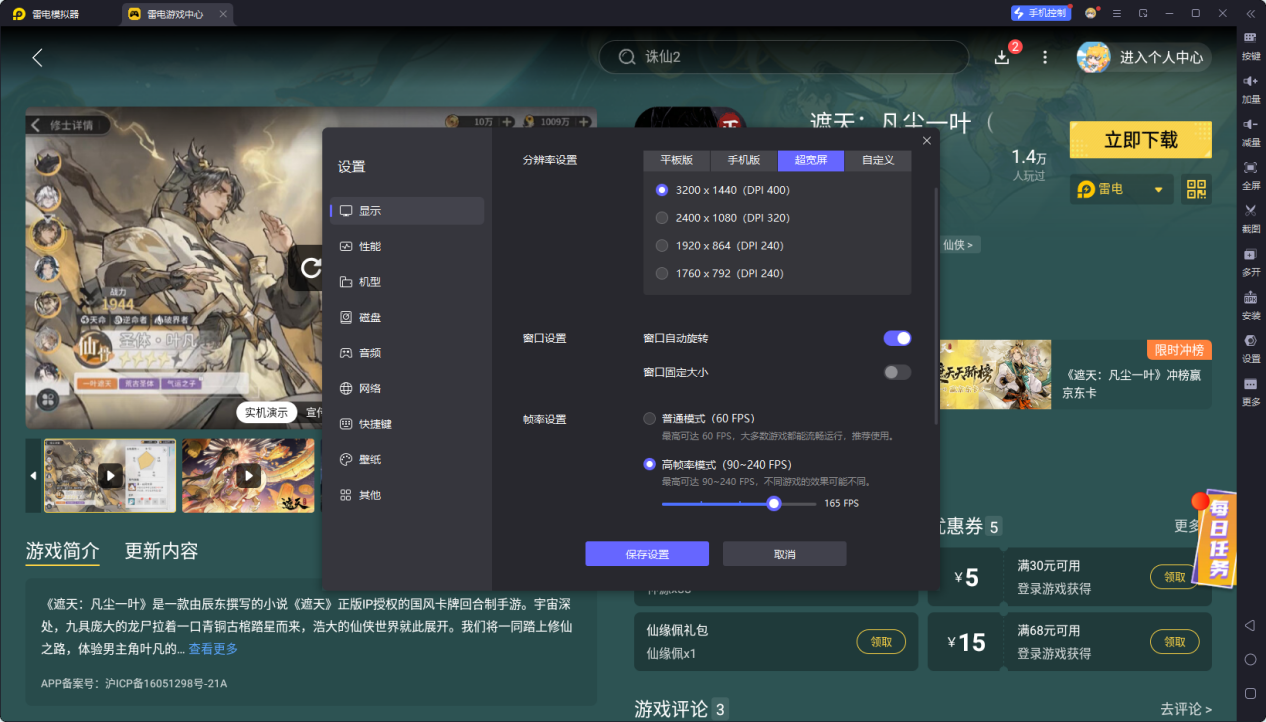Enable the 窗口固定大小 toggle
Image resolution: width=1266 pixels, height=722 pixels.
(x=897, y=372)
